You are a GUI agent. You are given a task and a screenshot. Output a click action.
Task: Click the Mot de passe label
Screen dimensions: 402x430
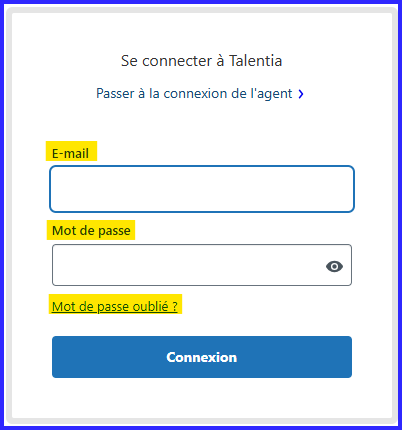pyautogui.click(x=91, y=230)
